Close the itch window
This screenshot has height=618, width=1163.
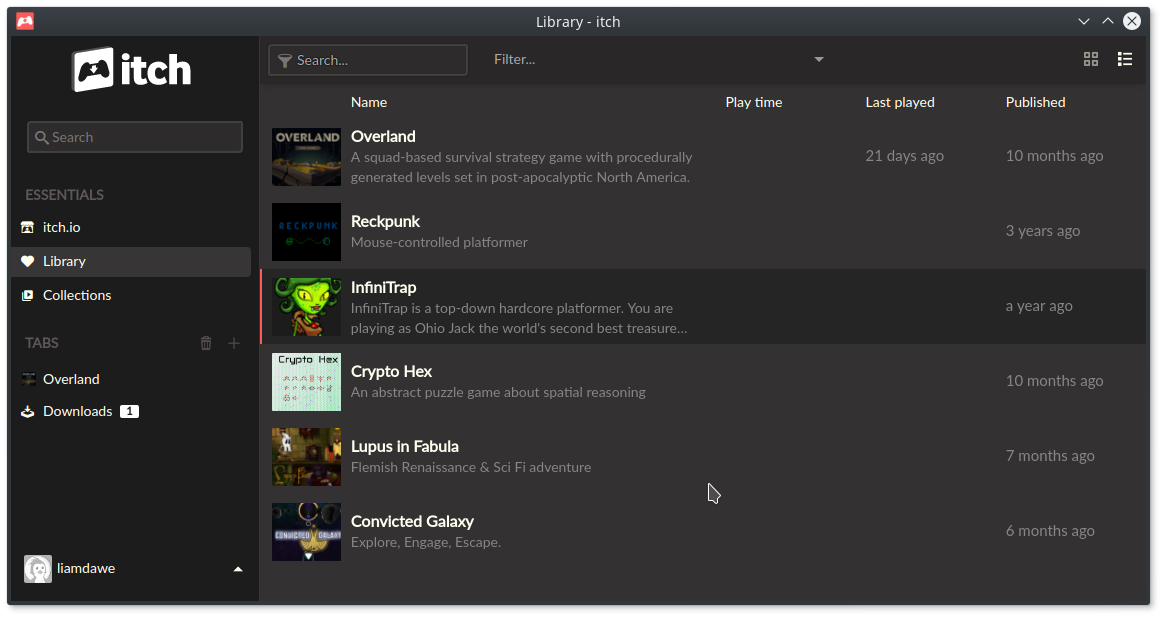1132,22
